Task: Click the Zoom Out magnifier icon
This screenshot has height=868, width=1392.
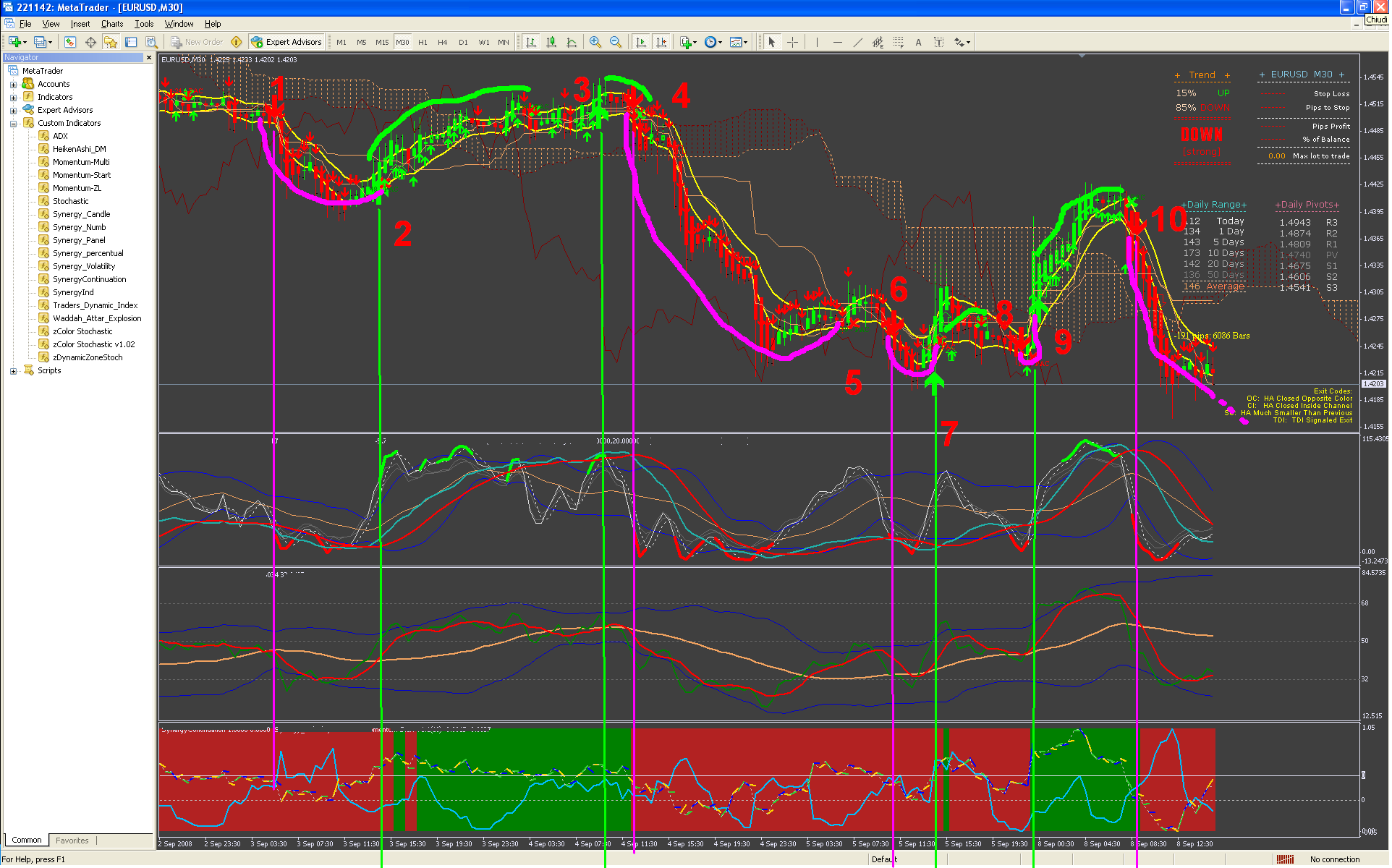Action: click(616, 42)
